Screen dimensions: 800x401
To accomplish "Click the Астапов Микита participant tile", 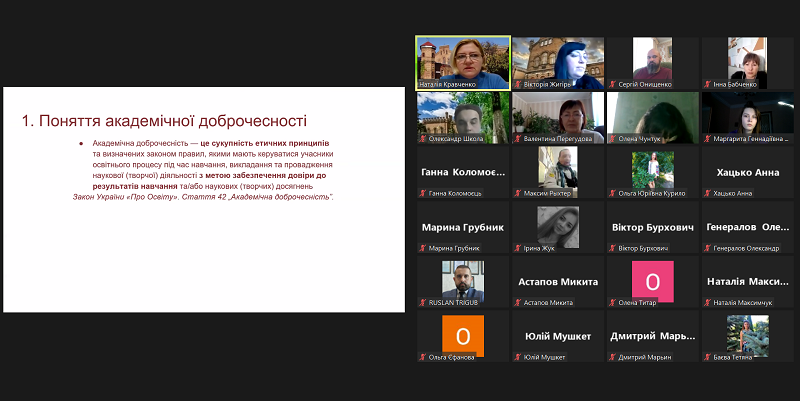I will 558,281.
